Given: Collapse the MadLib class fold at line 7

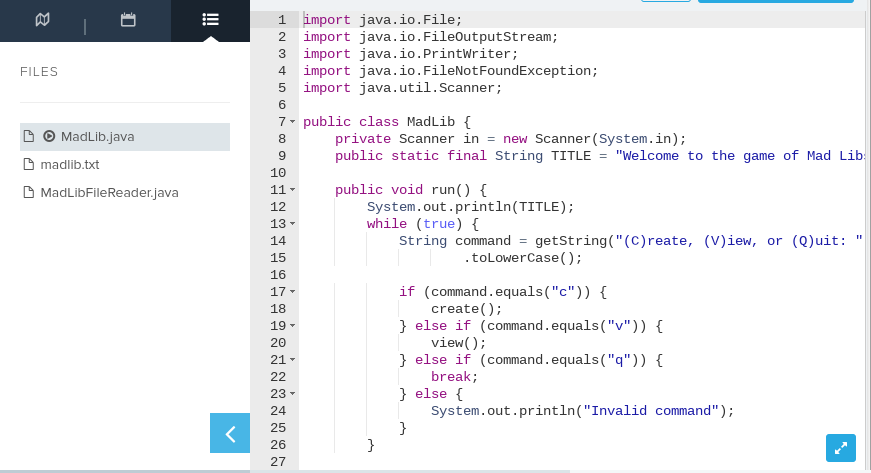Looking at the screenshot, I should pos(293,122).
